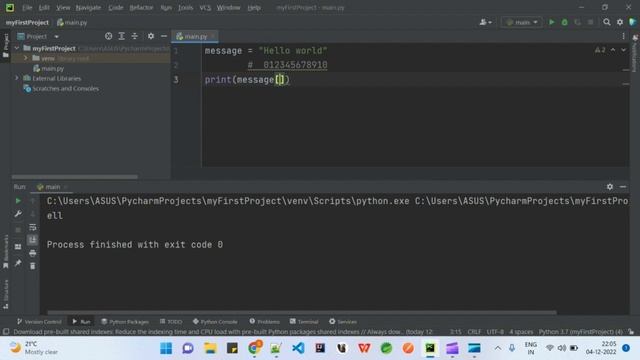
Task: Hide the Project tool window
Action: 164,36
